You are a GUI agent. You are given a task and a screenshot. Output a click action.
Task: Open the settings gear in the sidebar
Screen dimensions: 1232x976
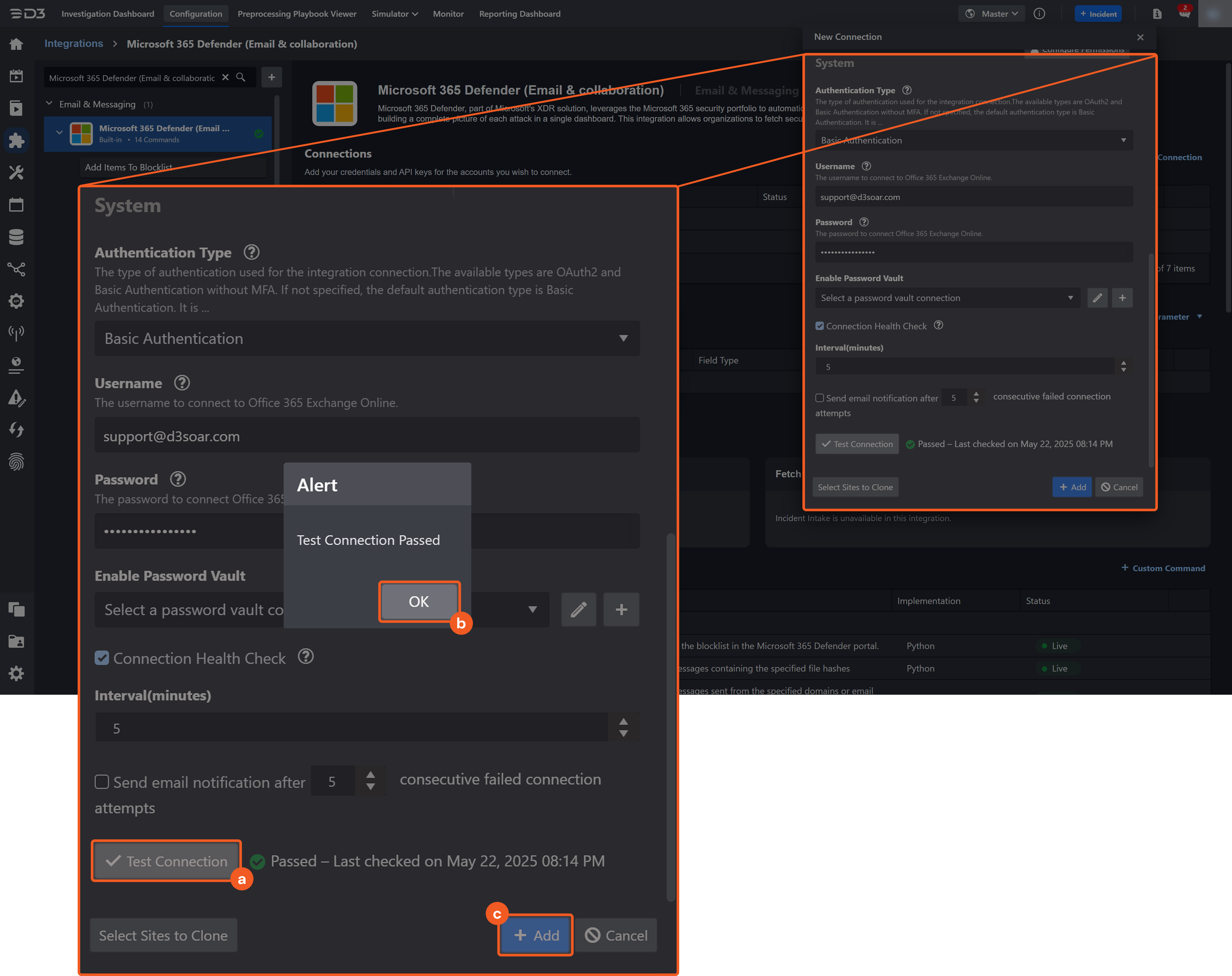click(x=16, y=673)
